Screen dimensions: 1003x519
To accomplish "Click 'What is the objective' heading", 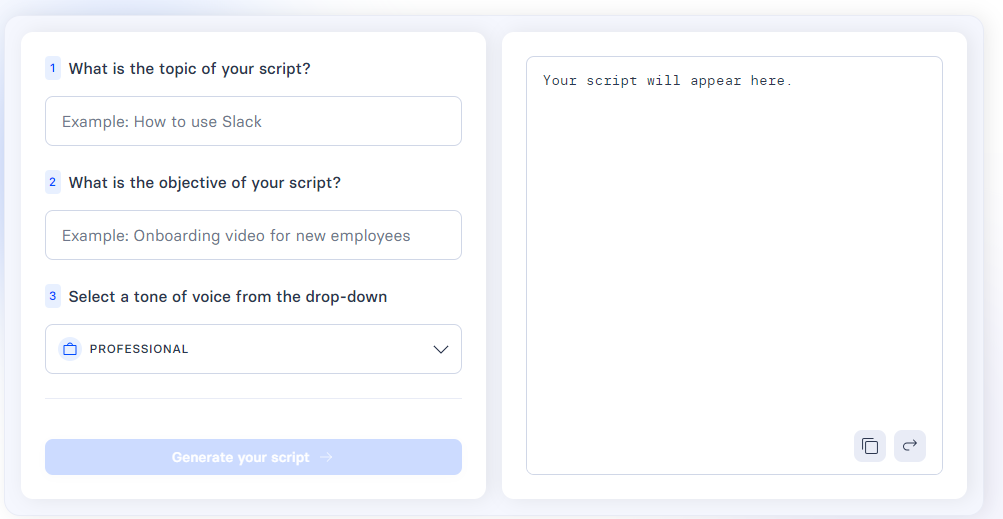I will [x=205, y=183].
